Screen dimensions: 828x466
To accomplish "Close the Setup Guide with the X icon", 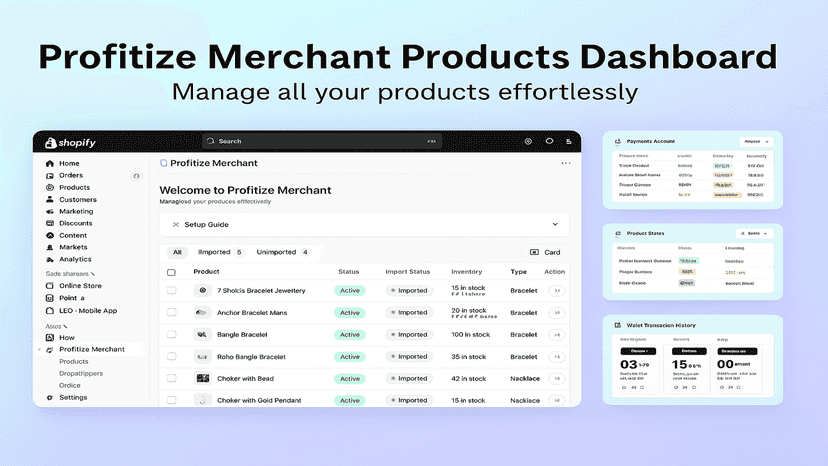I will 176,225.
